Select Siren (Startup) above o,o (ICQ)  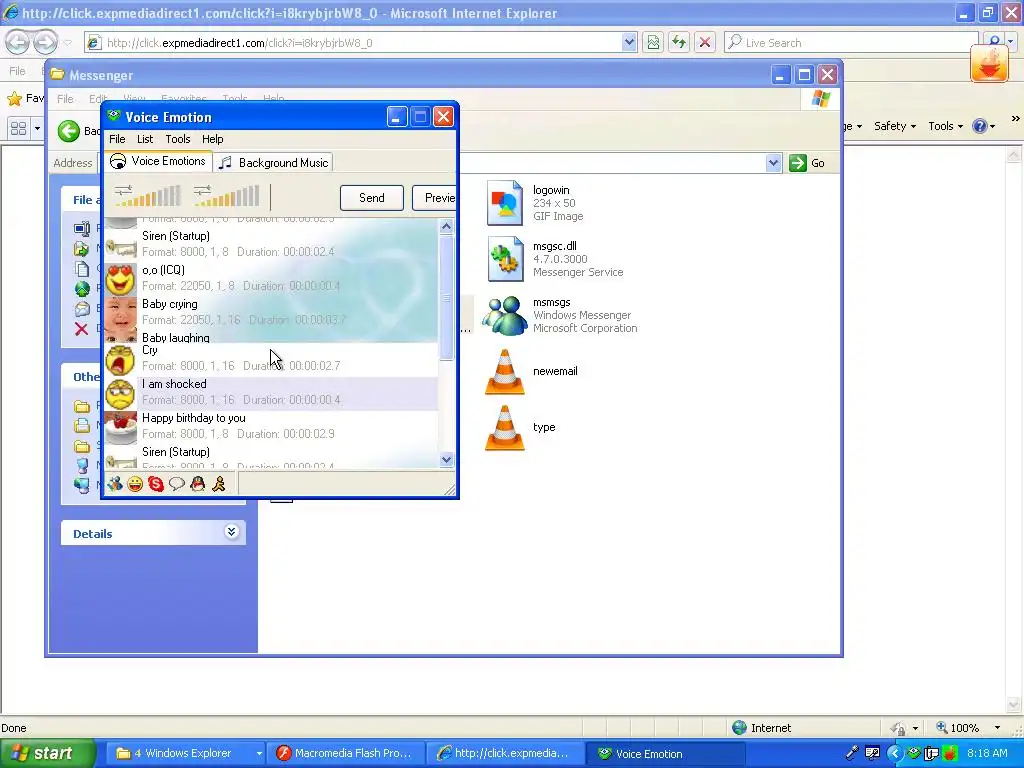pos(271,244)
